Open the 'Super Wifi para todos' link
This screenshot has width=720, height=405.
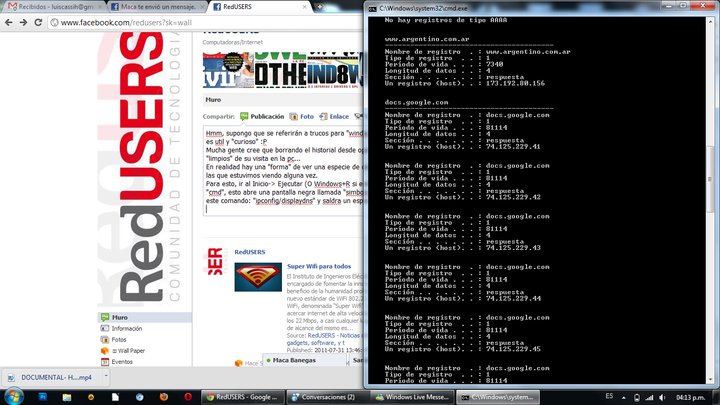coord(319,266)
